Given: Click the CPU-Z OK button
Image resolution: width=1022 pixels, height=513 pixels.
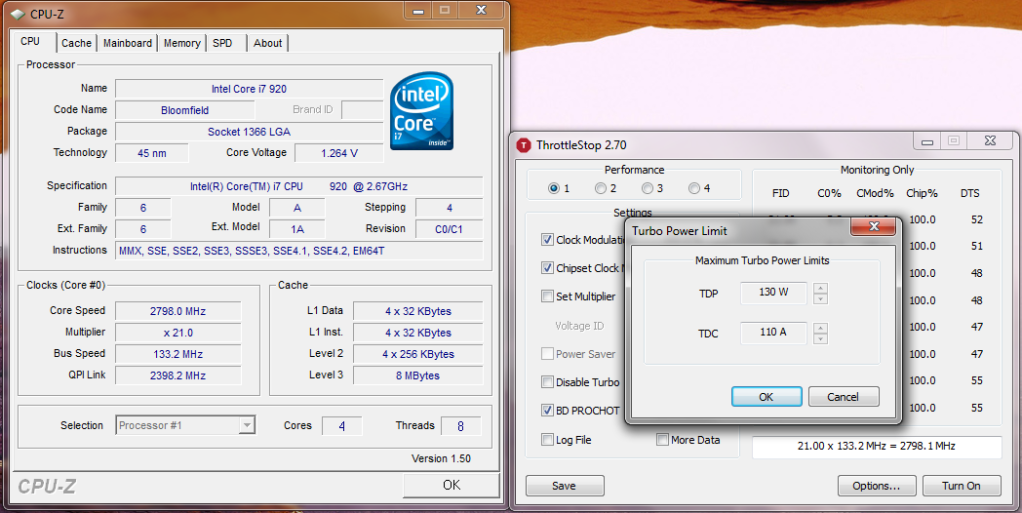Looking at the screenshot, I should [x=451, y=485].
